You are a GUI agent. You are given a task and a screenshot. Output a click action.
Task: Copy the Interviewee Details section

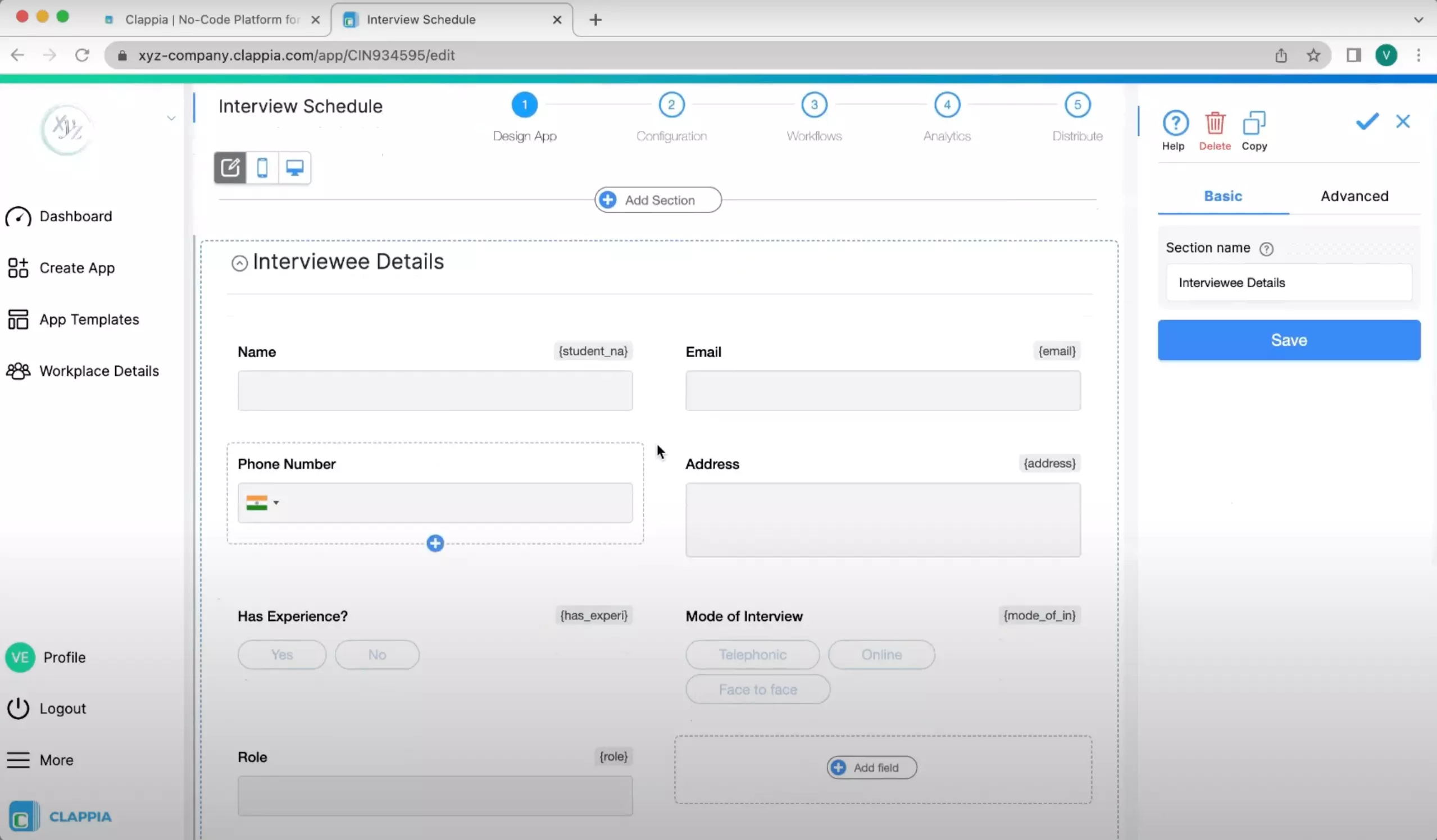(x=1254, y=129)
